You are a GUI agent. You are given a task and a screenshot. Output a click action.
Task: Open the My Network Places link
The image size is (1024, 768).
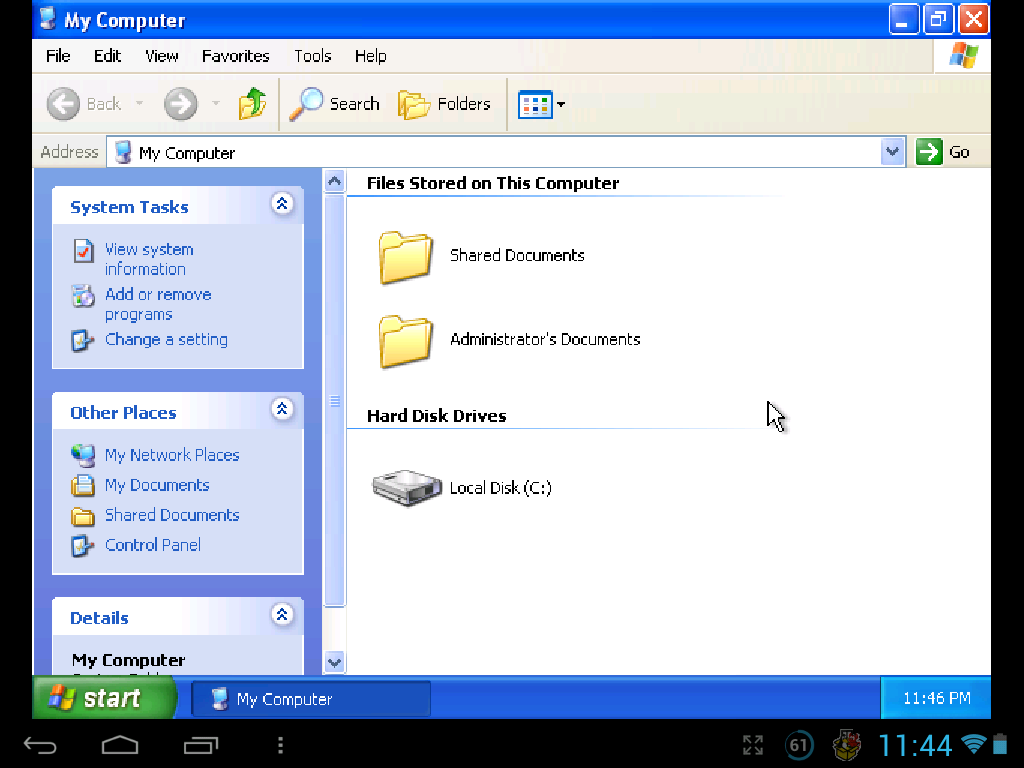coord(172,455)
